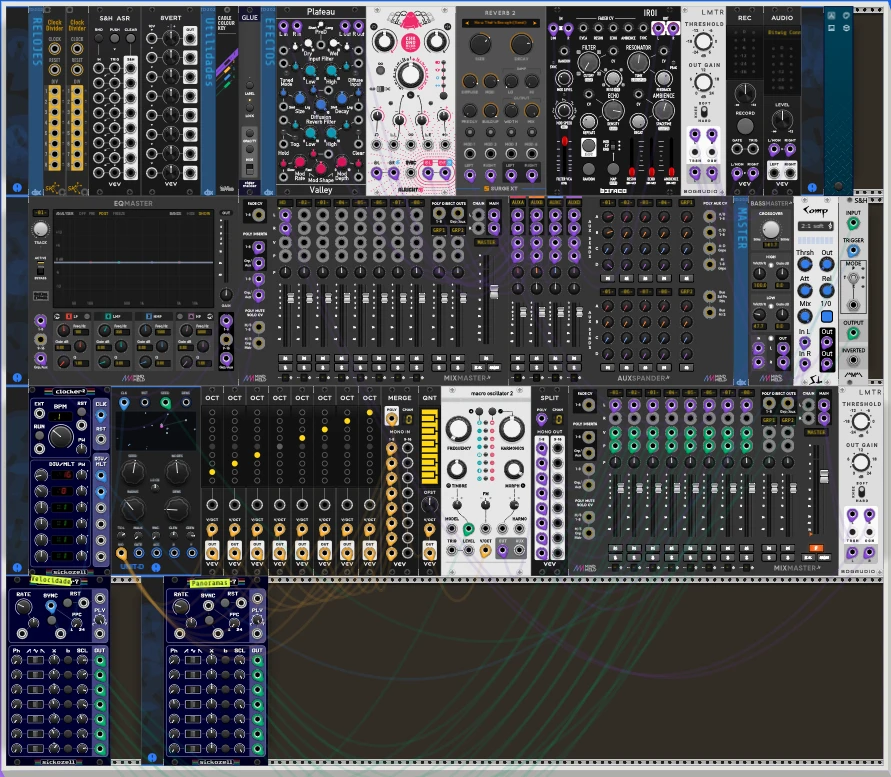891x777 pixels.
Task: Click the large center knob on the pink Chronoblob module
Action: [x=410, y=75]
